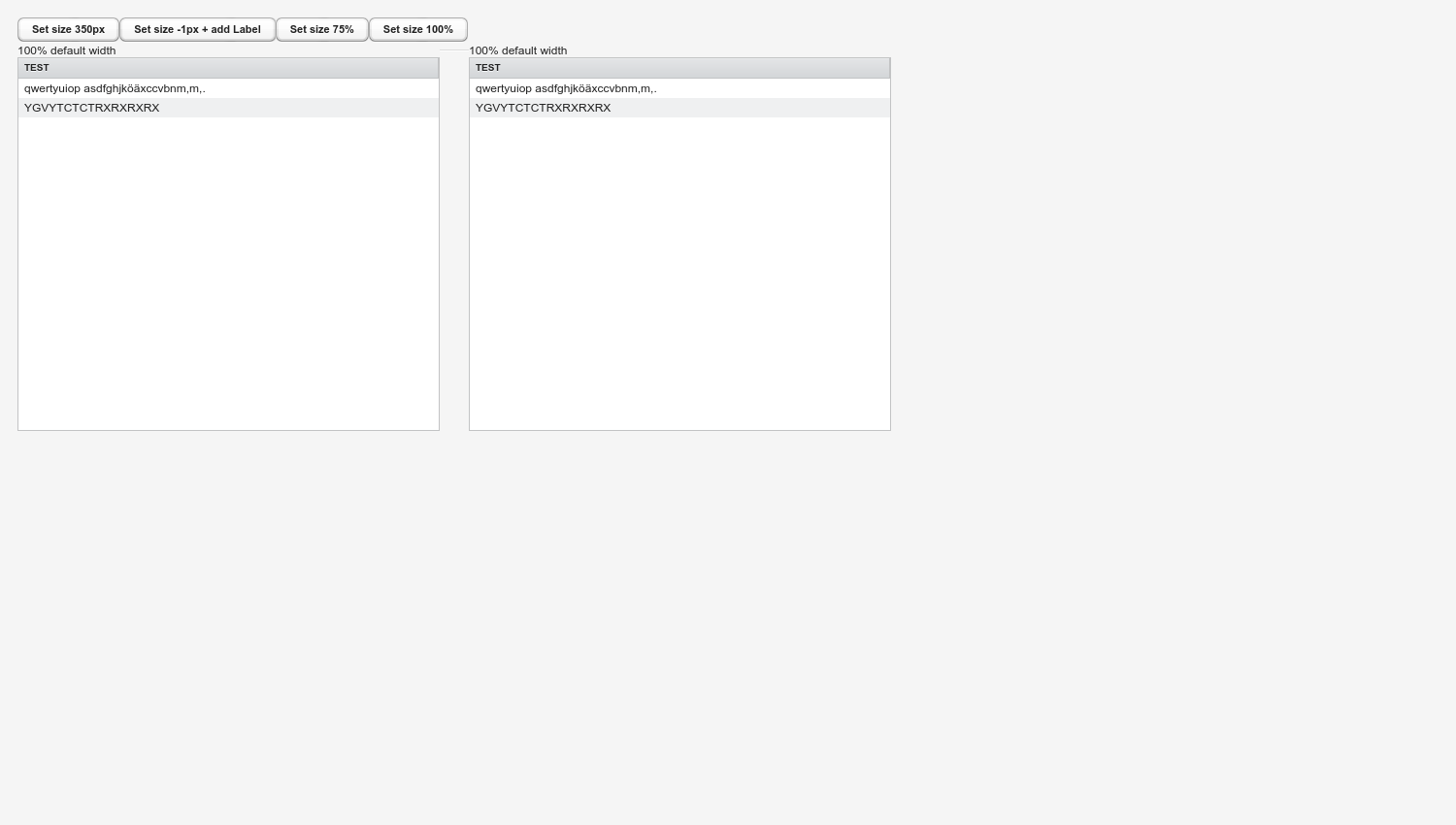Click the TEST column header in the right table
This screenshot has height=825, width=1456.
pos(679,68)
